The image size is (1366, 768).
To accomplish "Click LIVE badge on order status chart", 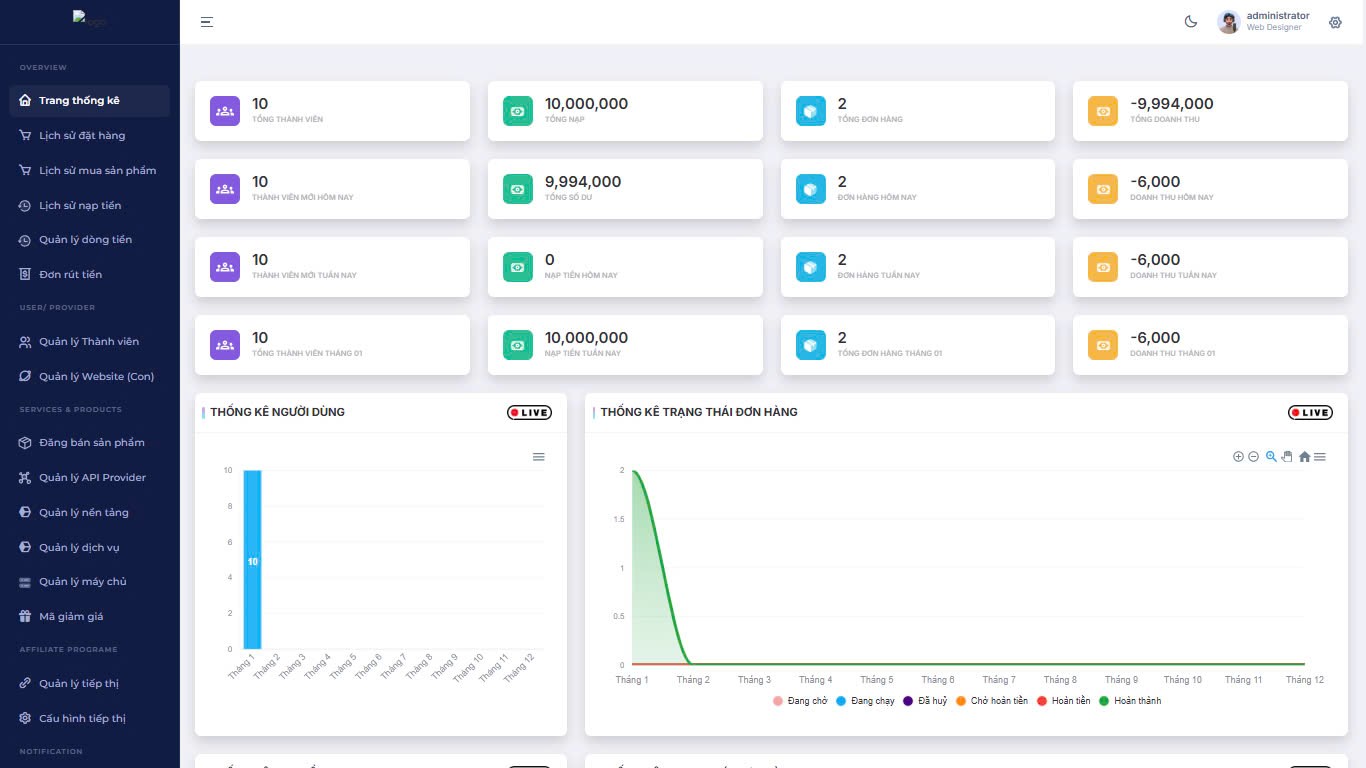I will [x=1310, y=412].
